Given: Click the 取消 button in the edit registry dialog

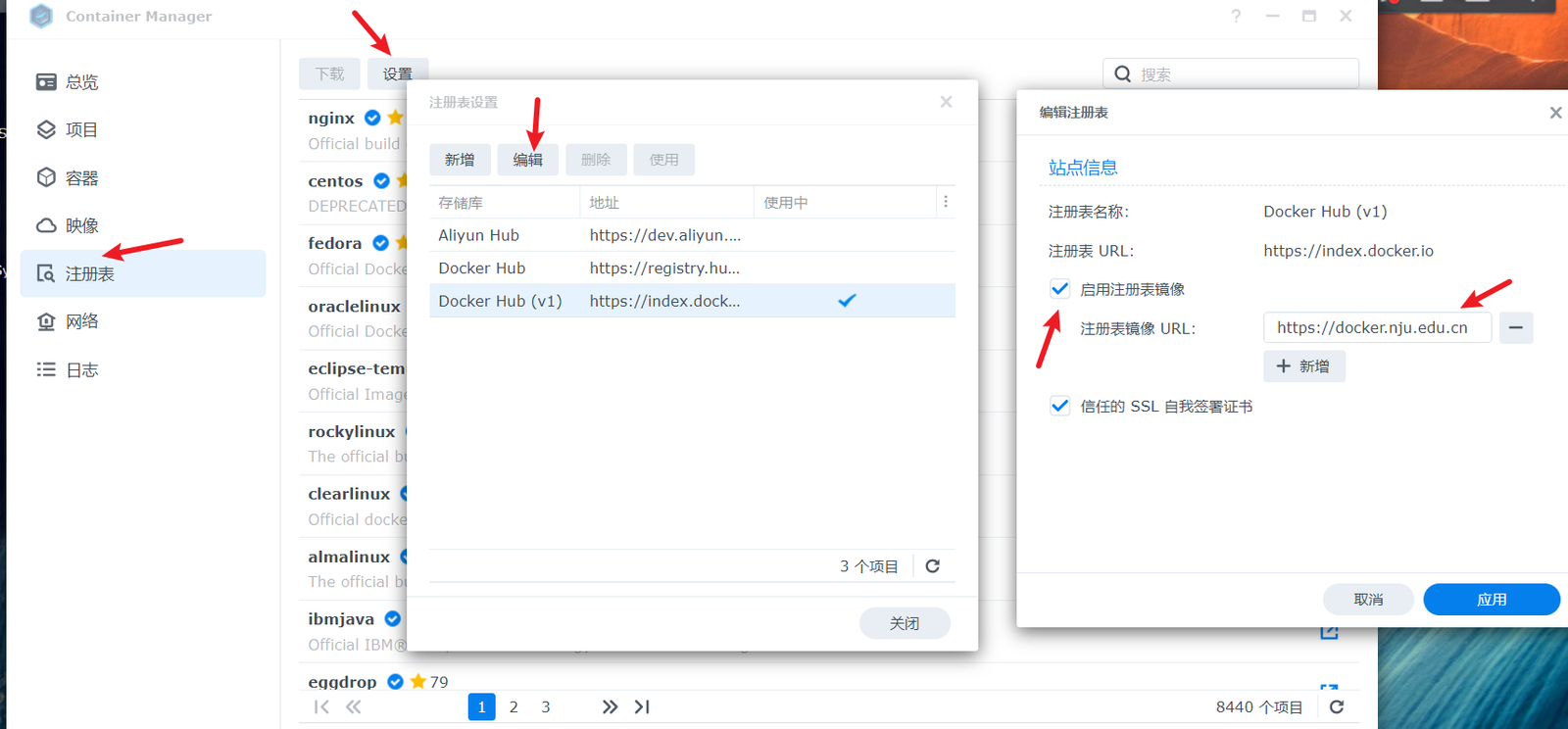Looking at the screenshot, I should 1368,600.
